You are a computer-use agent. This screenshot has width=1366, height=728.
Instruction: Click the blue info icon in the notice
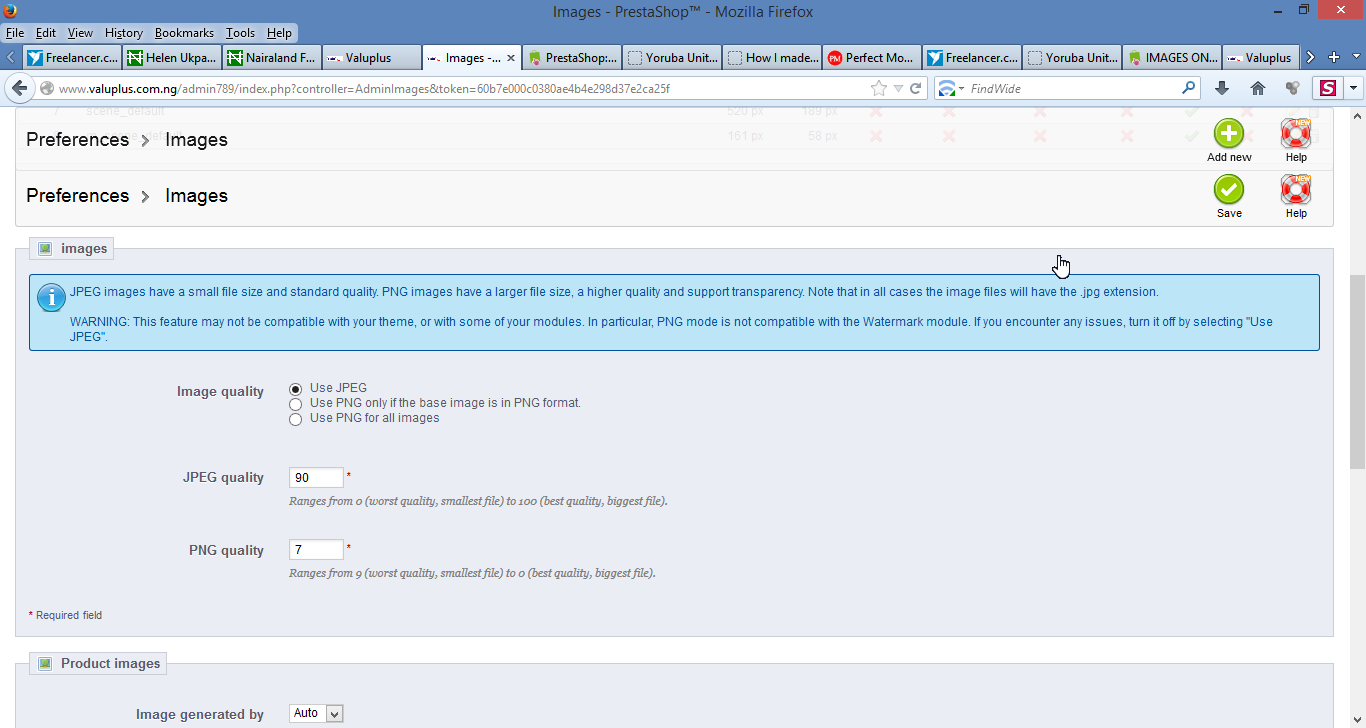[50, 298]
